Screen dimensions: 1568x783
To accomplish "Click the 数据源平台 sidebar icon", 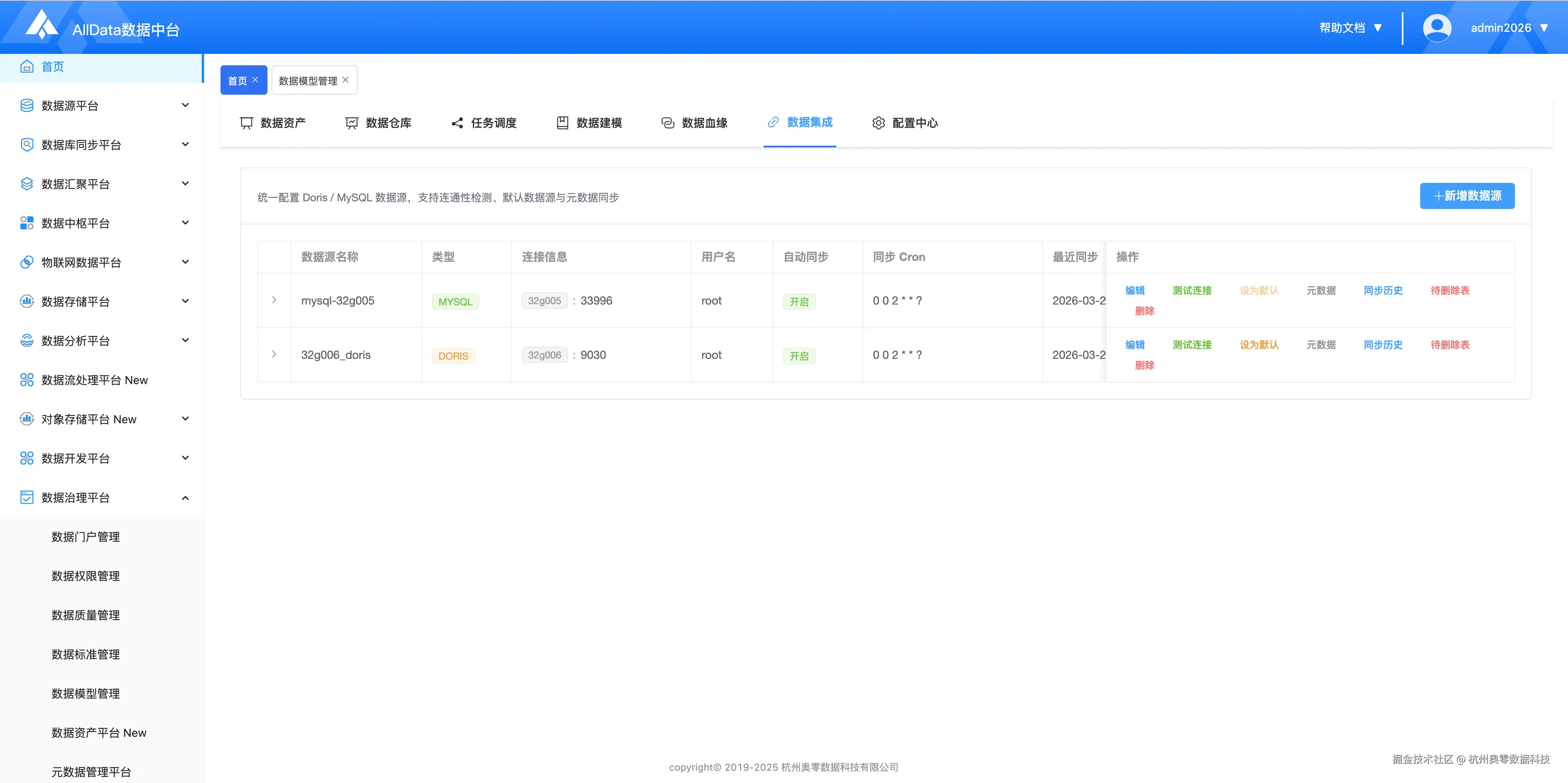I will [27, 106].
